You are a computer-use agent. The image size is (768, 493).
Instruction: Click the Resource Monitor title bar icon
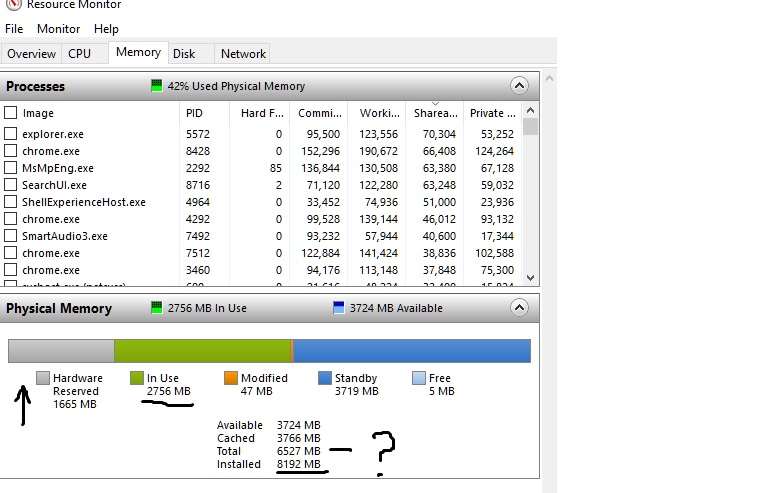tap(14, 4)
